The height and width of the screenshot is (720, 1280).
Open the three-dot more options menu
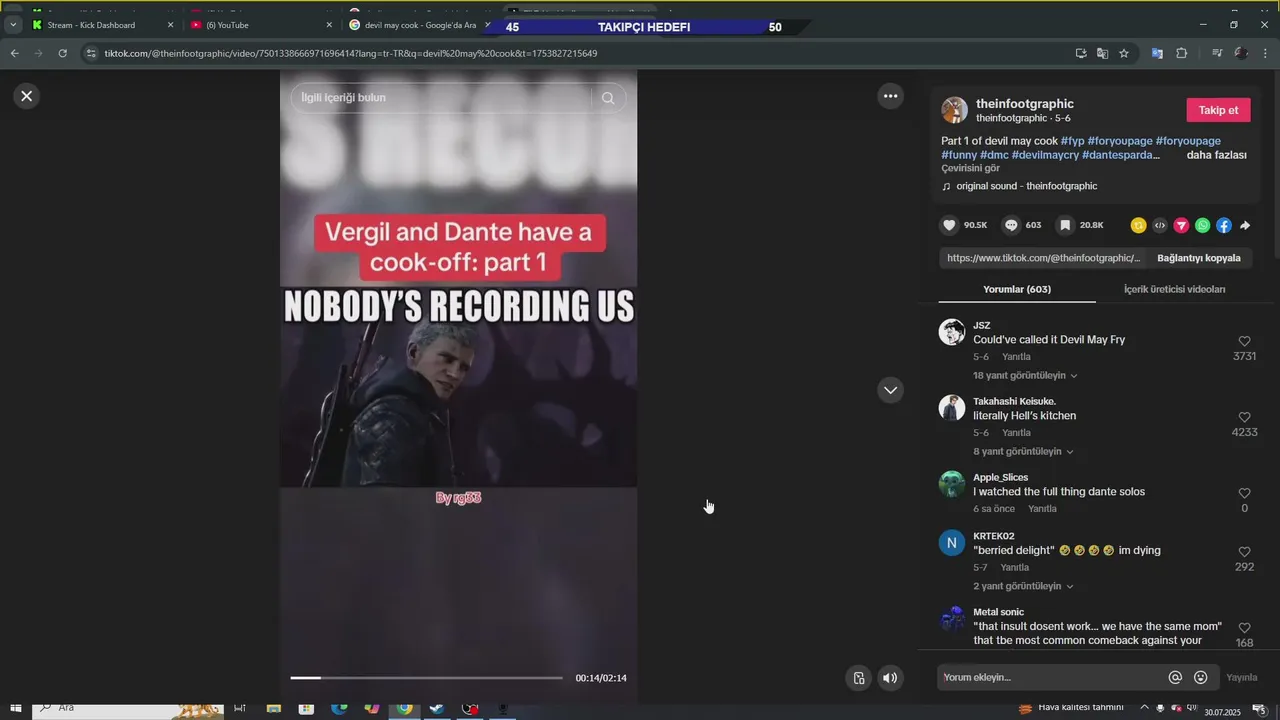890,96
